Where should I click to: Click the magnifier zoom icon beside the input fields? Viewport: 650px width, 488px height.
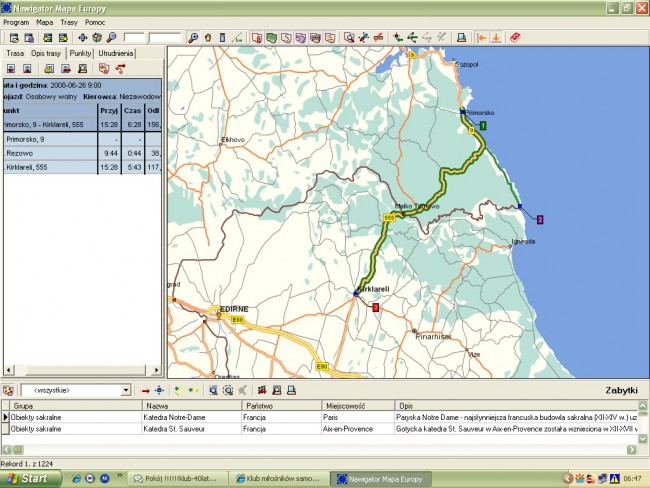click(193, 37)
